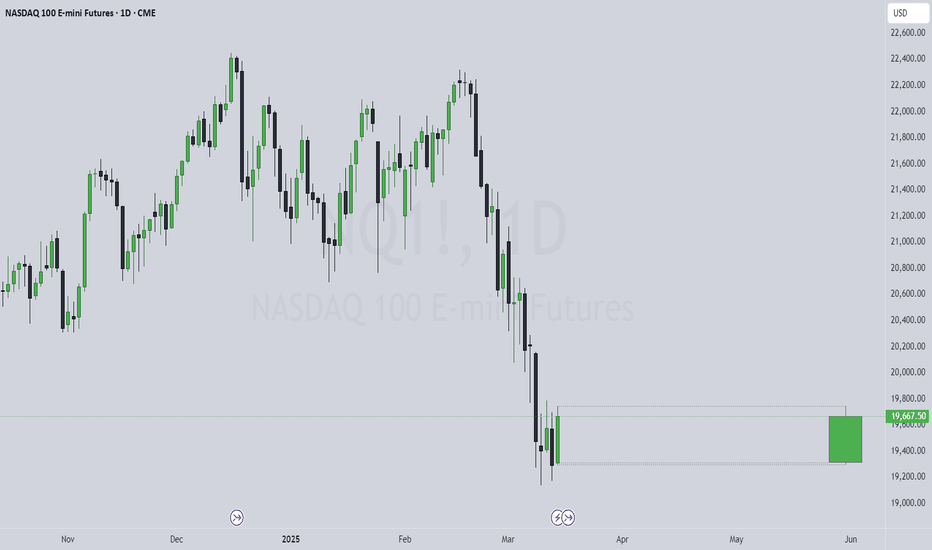Select the solid green rectangle drawing

(x=845, y=439)
